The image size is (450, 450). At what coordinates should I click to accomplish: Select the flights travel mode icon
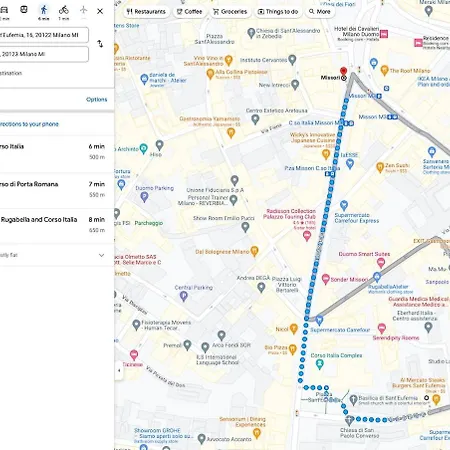click(83, 10)
